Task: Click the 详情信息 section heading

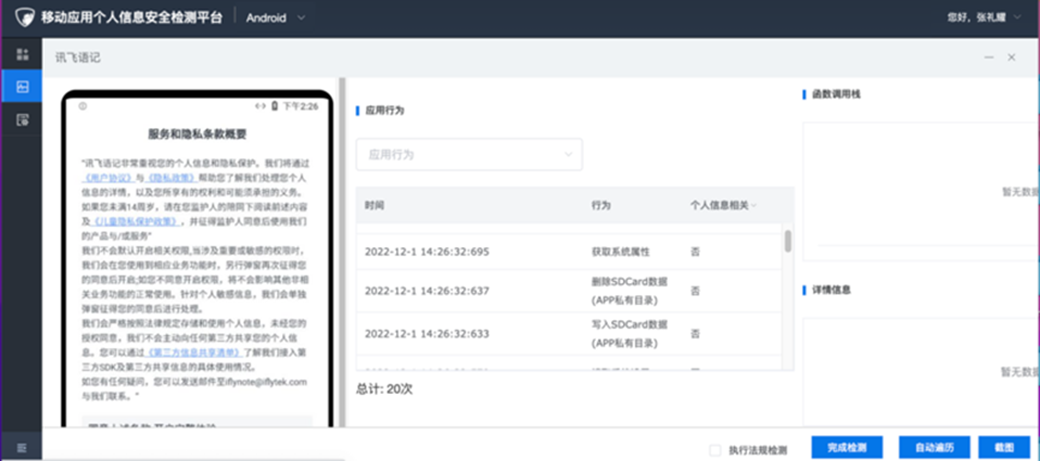Action: [x=831, y=290]
